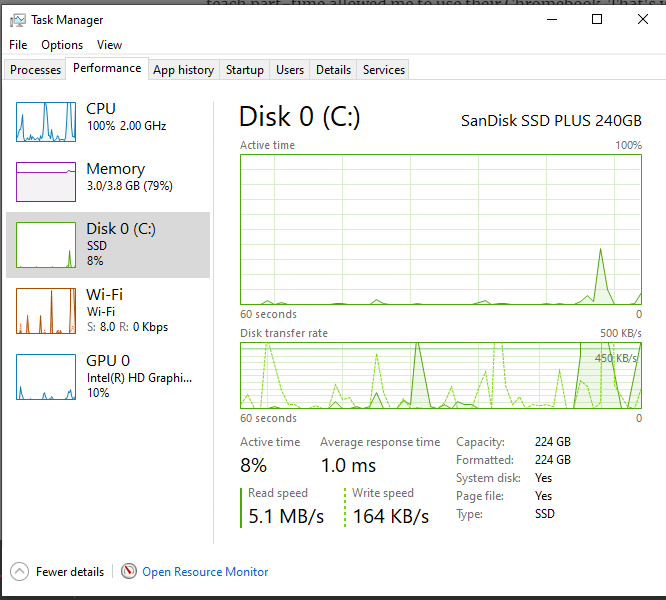Viewport: 666px width, 600px height.
Task: Switch to the Startup tab
Action: [x=245, y=70]
